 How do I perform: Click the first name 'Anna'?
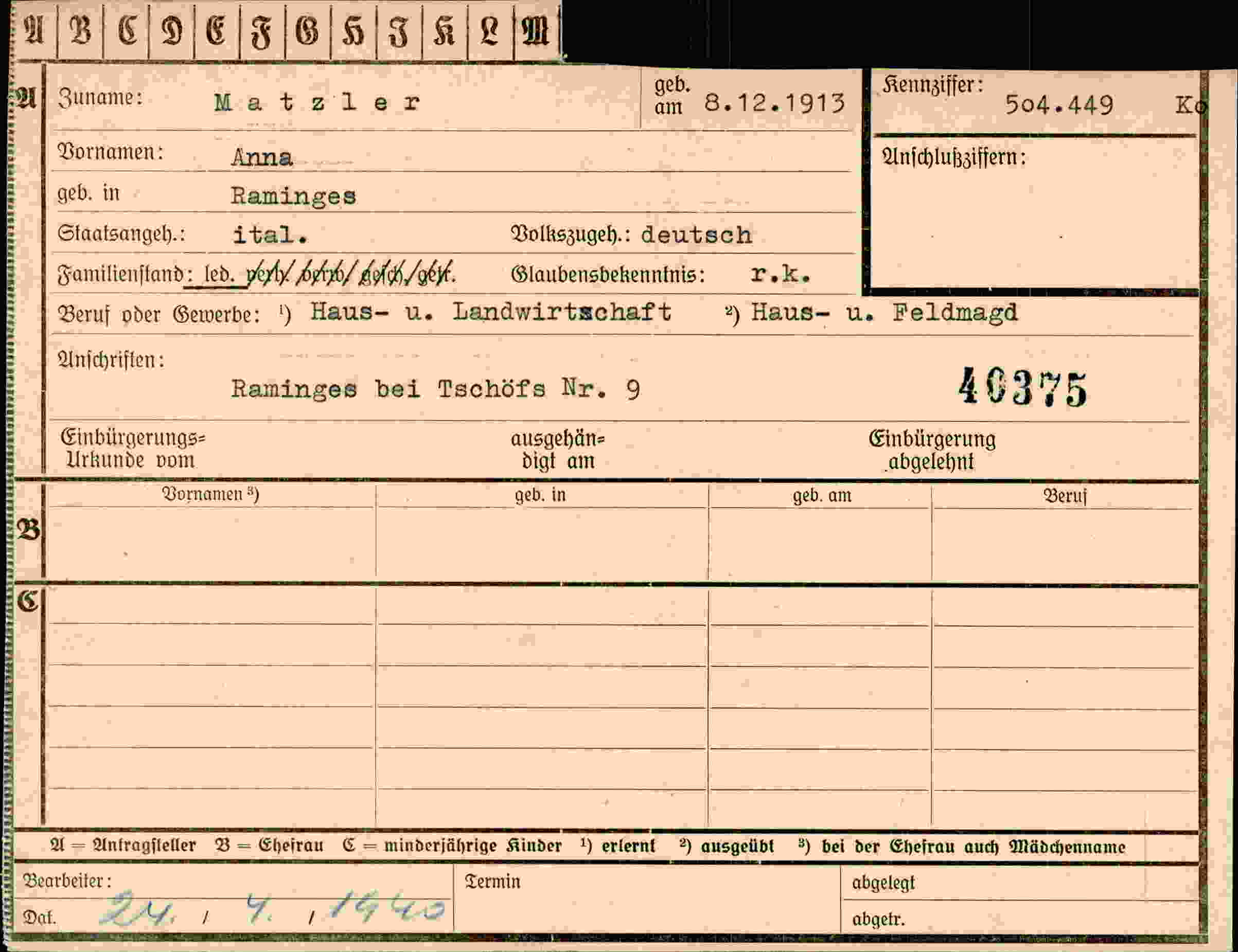coord(262,157)
